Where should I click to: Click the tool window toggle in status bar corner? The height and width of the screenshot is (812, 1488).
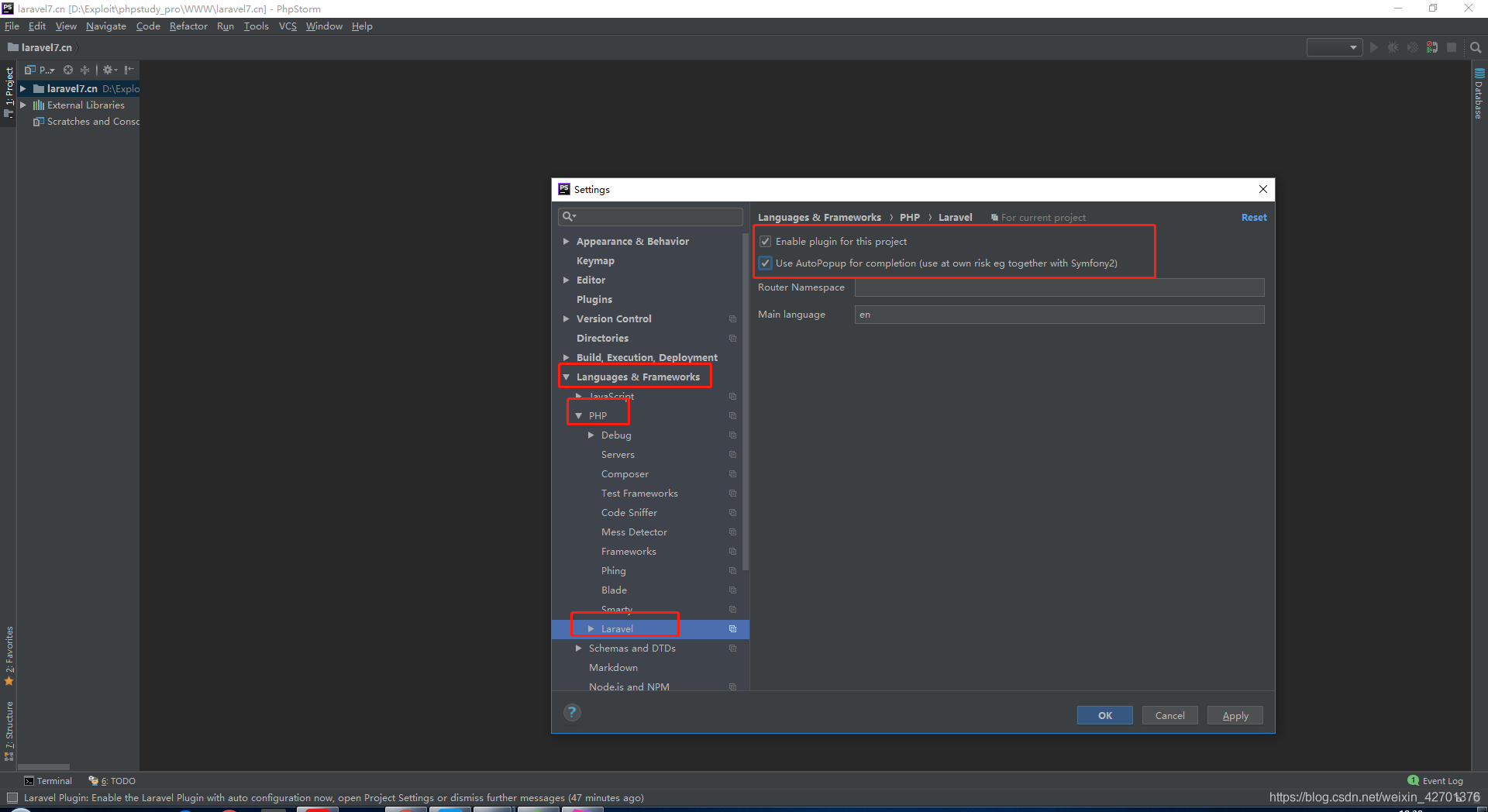12,797
